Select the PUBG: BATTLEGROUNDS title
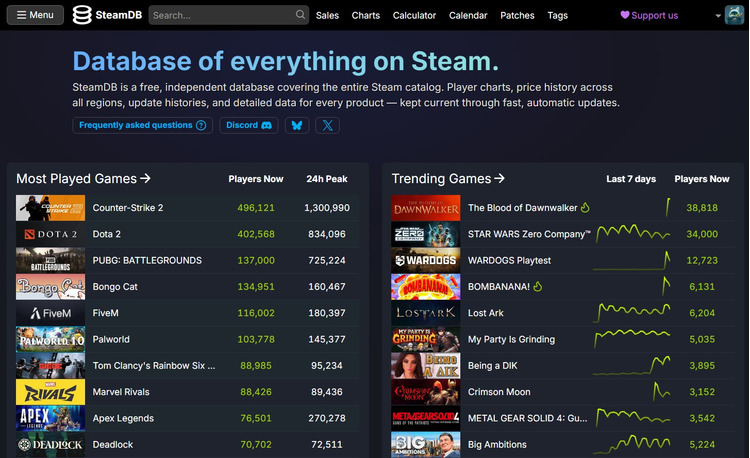 point(147,261)
